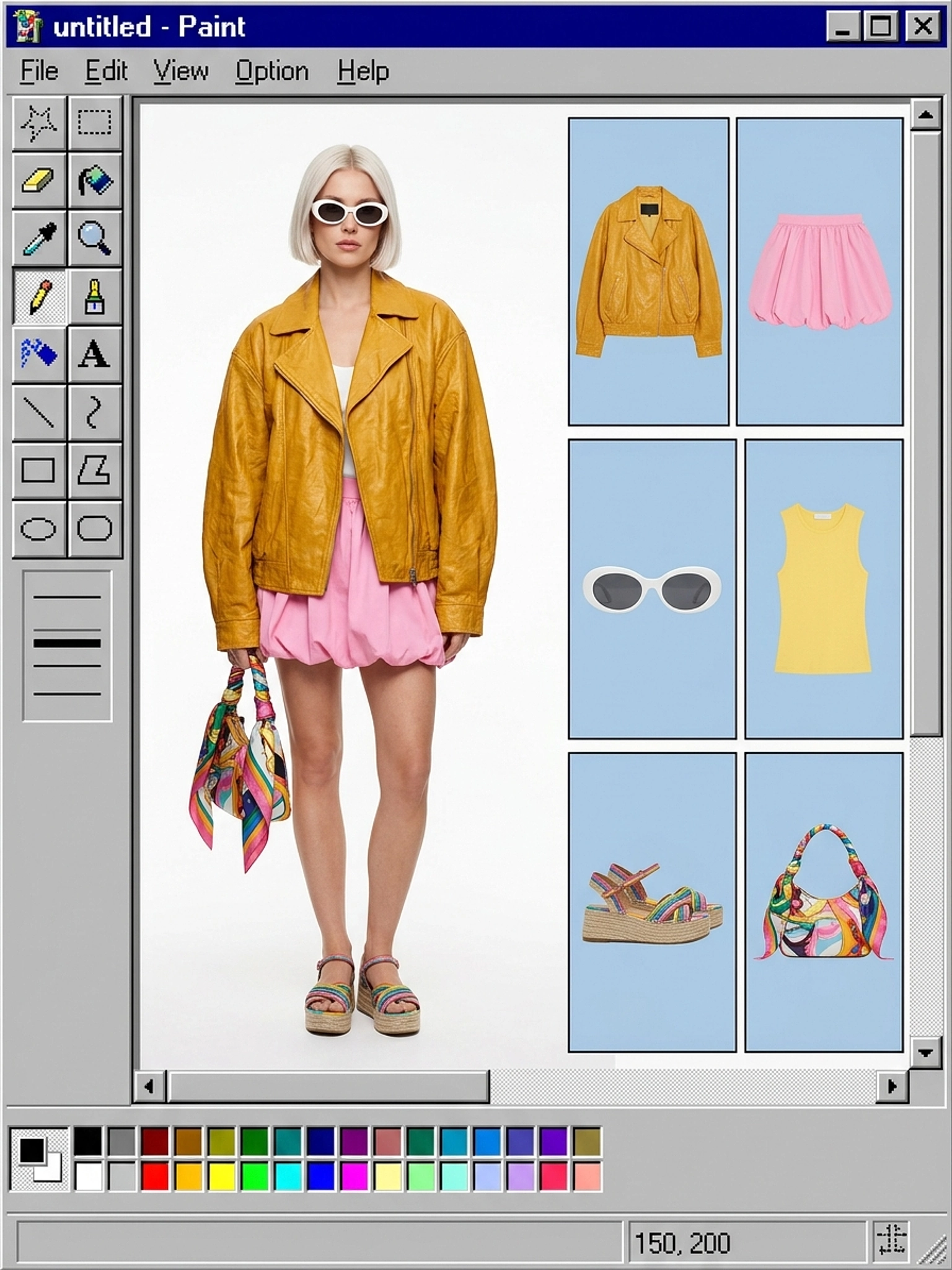Activate the Magnifier tool
The image size is (952, 1270).
pos(95,238)
